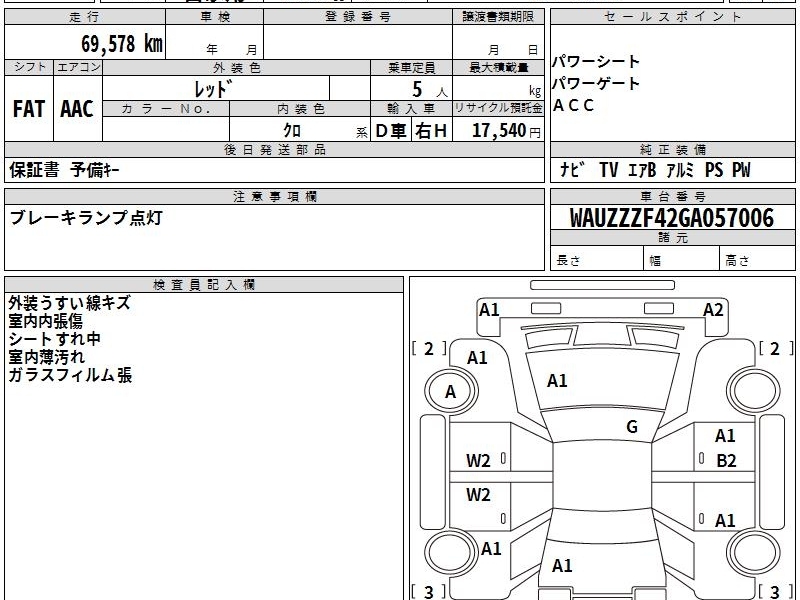Select the 室内薄汚れ inspector note
Image resolution: width=800 pixels, height=600 pixels.
click(46, 357)
